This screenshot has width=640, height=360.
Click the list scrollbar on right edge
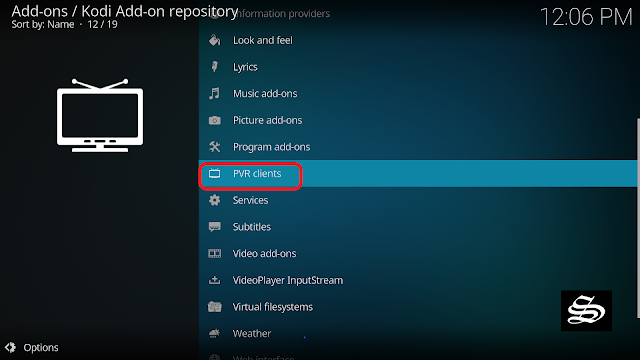coord(638,218)
